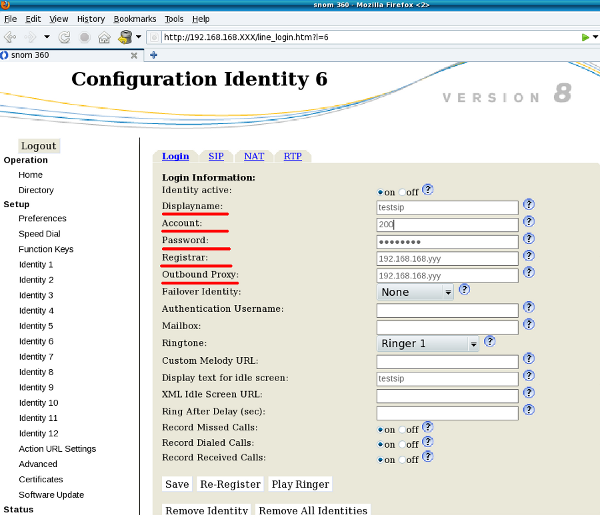Open help icon for Record Missed Calls
Image resolution: width=600 pixels, height=519 pixels.
[428, 426]
